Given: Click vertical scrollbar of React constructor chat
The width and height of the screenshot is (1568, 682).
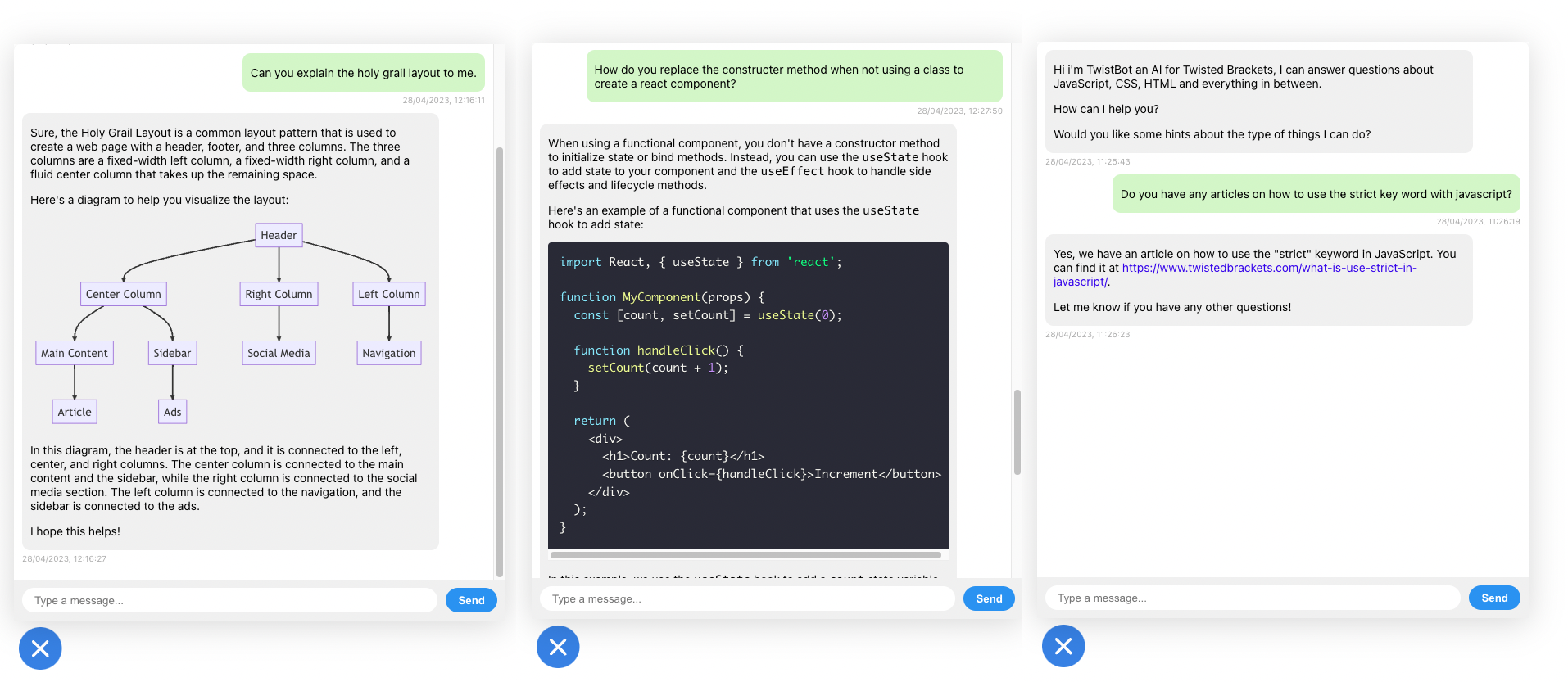Looking at the screenshot, I should pyautogui.click(x=1017, y=432).
